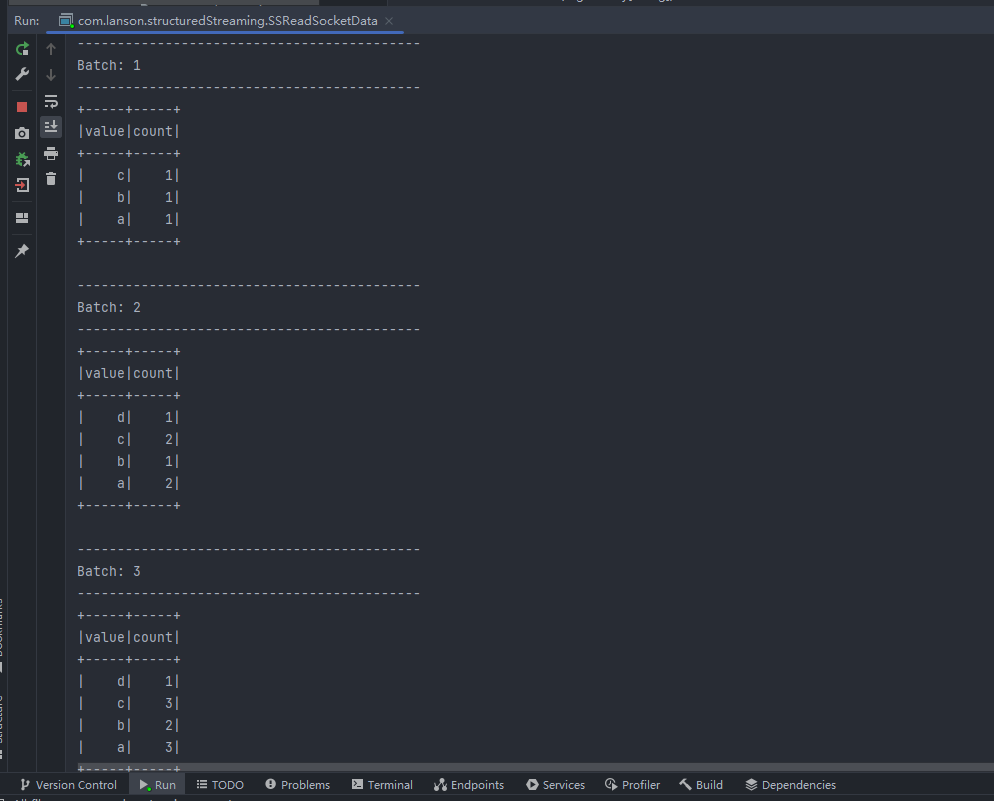Print the console output
Viewport: 994px width, 801px height.
pos(51,153)
